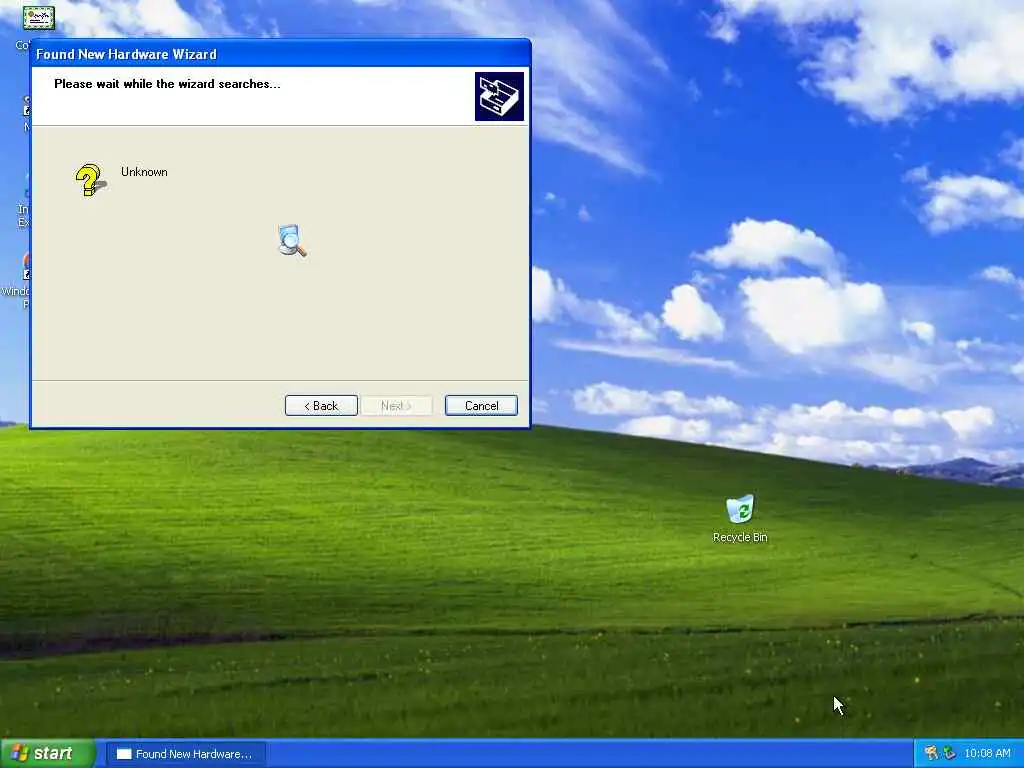Viewport: 1024px width, 768px height.
Task: Select the Found New Hardware taskbar button
Action: [185, 754]
